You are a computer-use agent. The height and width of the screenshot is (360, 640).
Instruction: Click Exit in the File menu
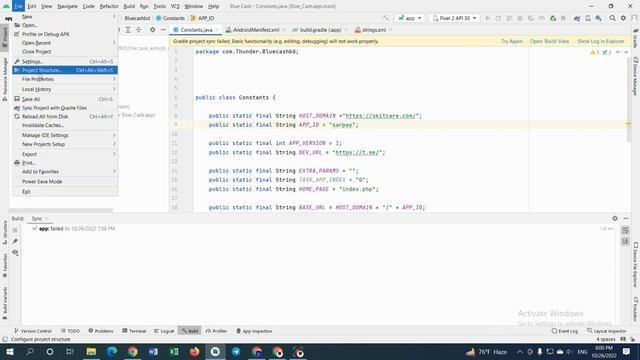pyautogui.click(x=65, y=191)
